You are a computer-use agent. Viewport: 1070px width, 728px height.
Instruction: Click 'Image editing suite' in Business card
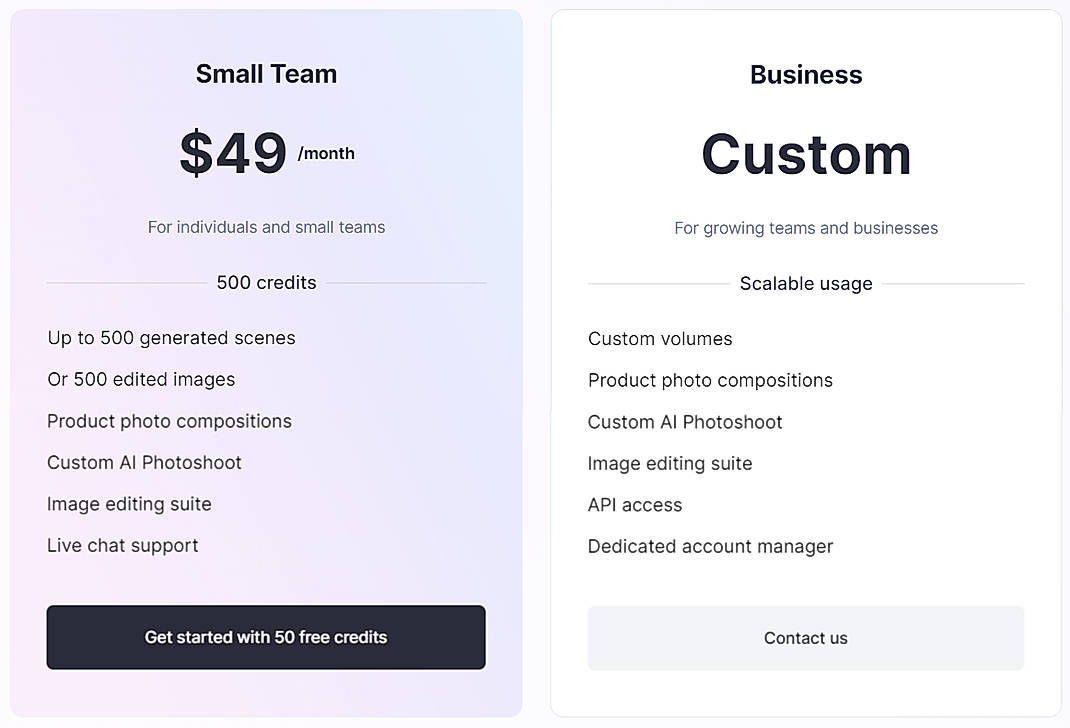670,463
